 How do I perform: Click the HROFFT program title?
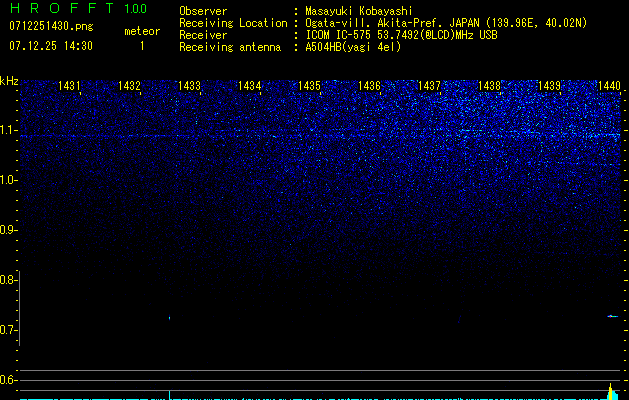pos(62,8)
